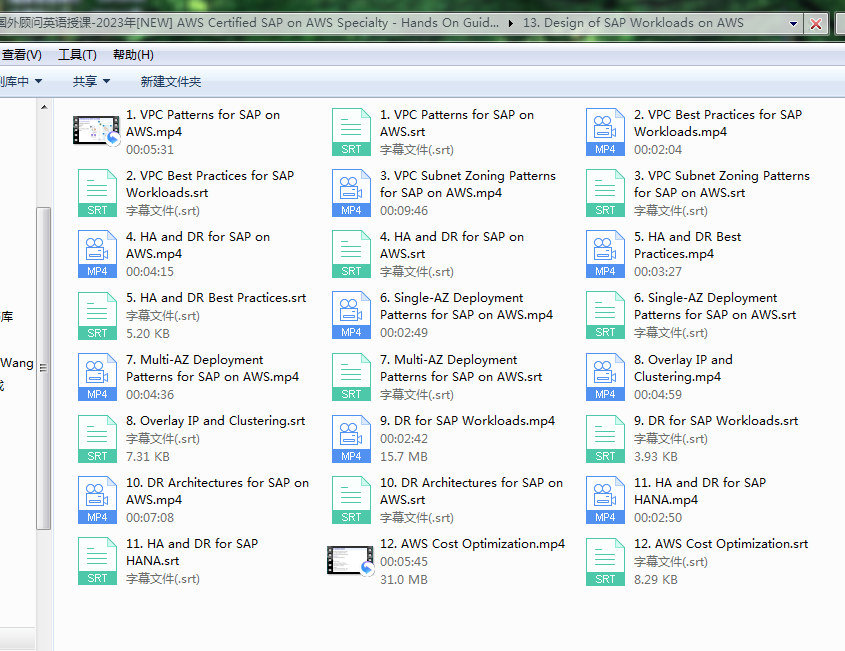The width and height of the screenshot is (845, 651).
Task: Open video thumbnail of 12. AWS Cost Optimization.mp4
Action: tap(350, 560)
